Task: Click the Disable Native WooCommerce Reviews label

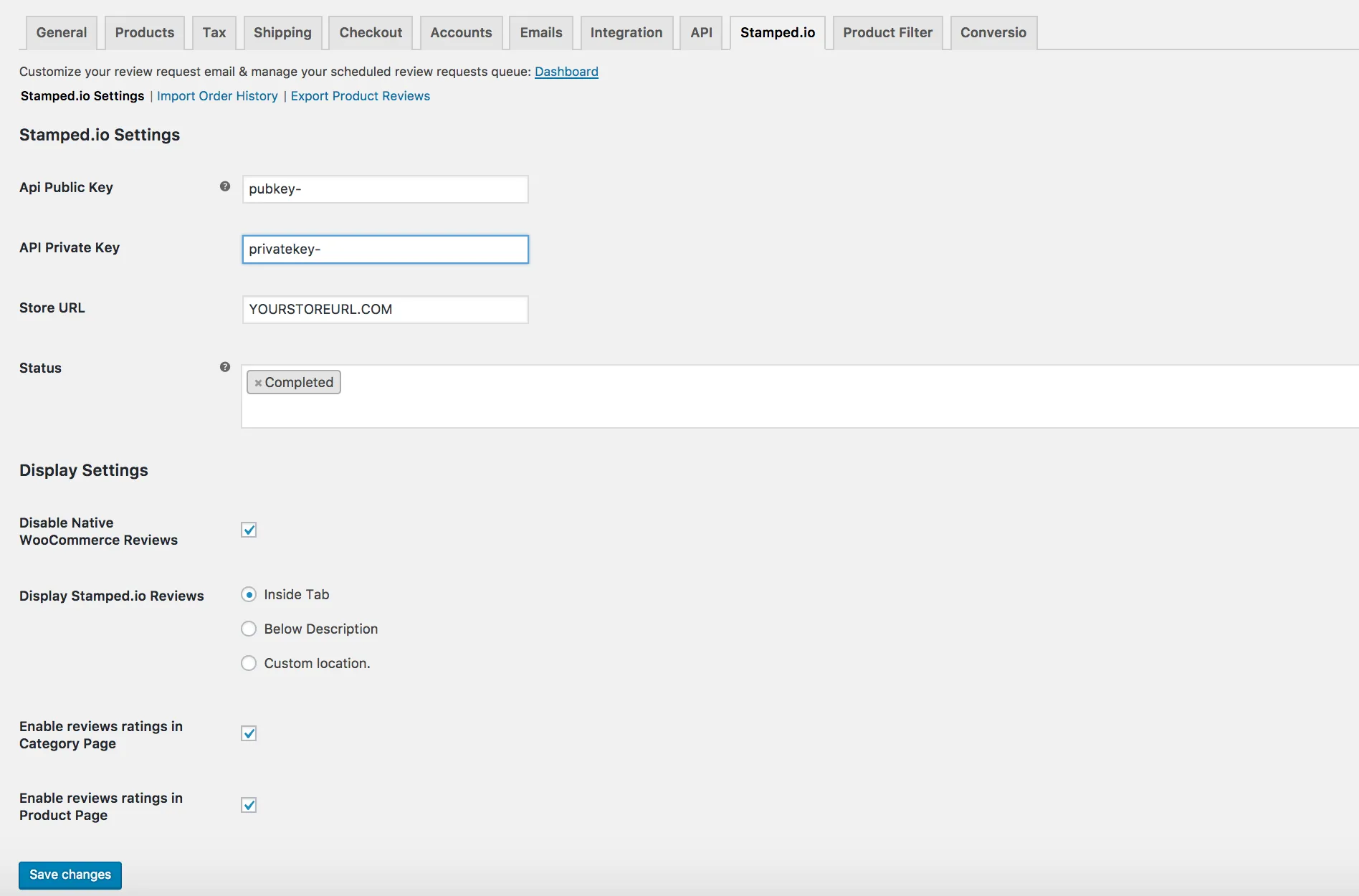Action: click(x=98, y=531)
